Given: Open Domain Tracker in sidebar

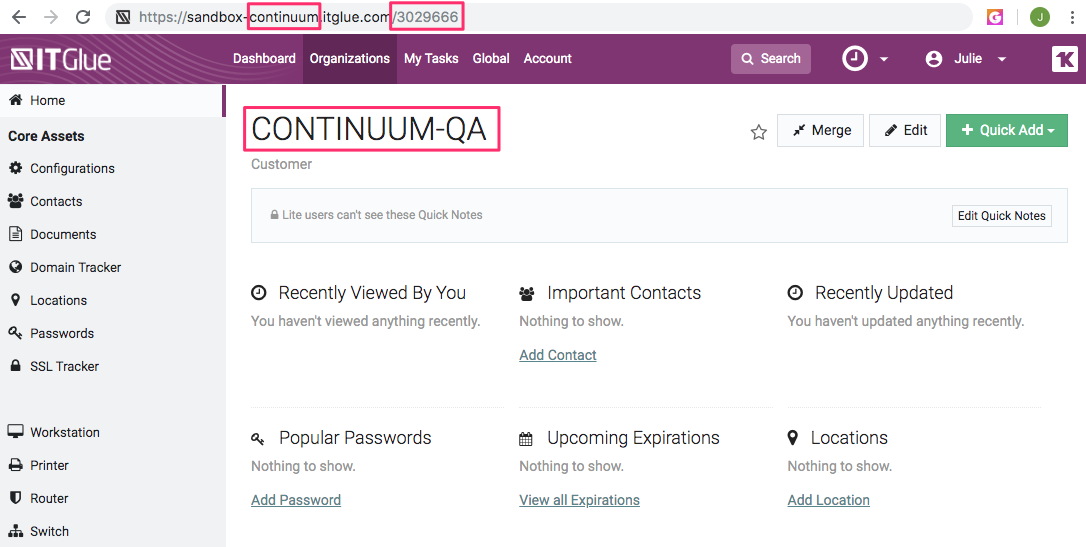Looking at the screenshot, I should point(75,267).
